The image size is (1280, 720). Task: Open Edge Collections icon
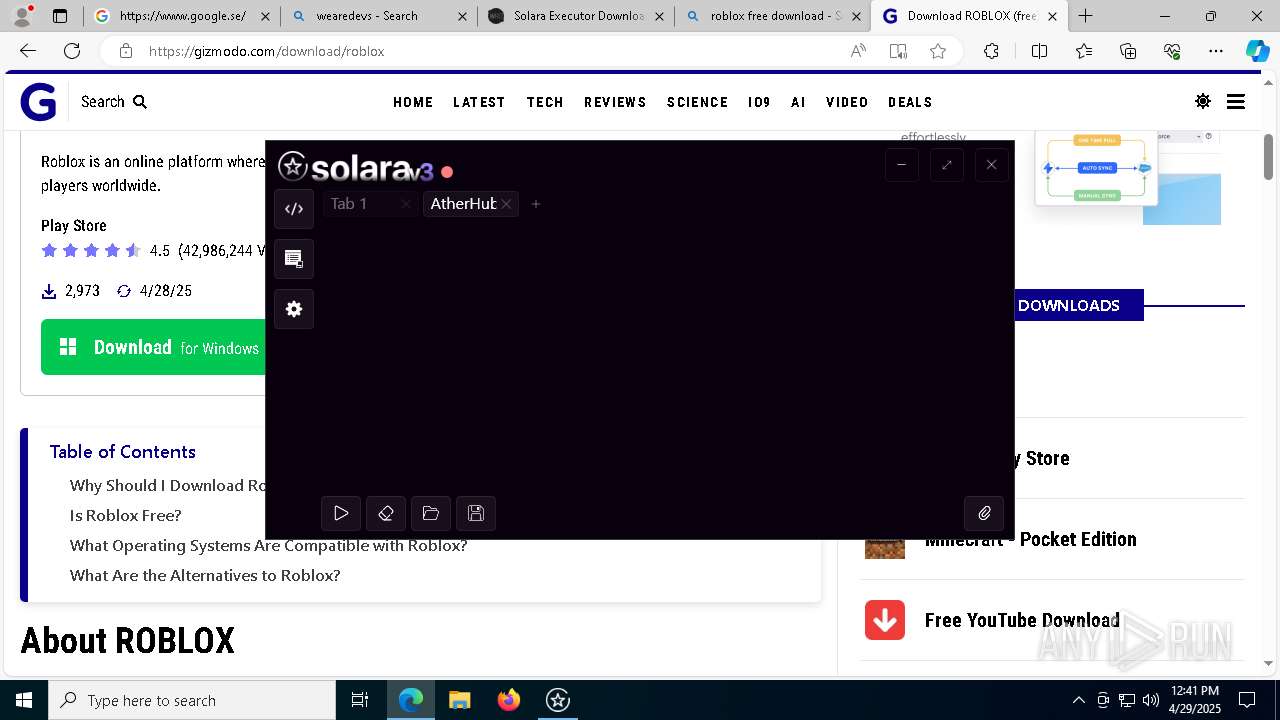[1128, 51]
